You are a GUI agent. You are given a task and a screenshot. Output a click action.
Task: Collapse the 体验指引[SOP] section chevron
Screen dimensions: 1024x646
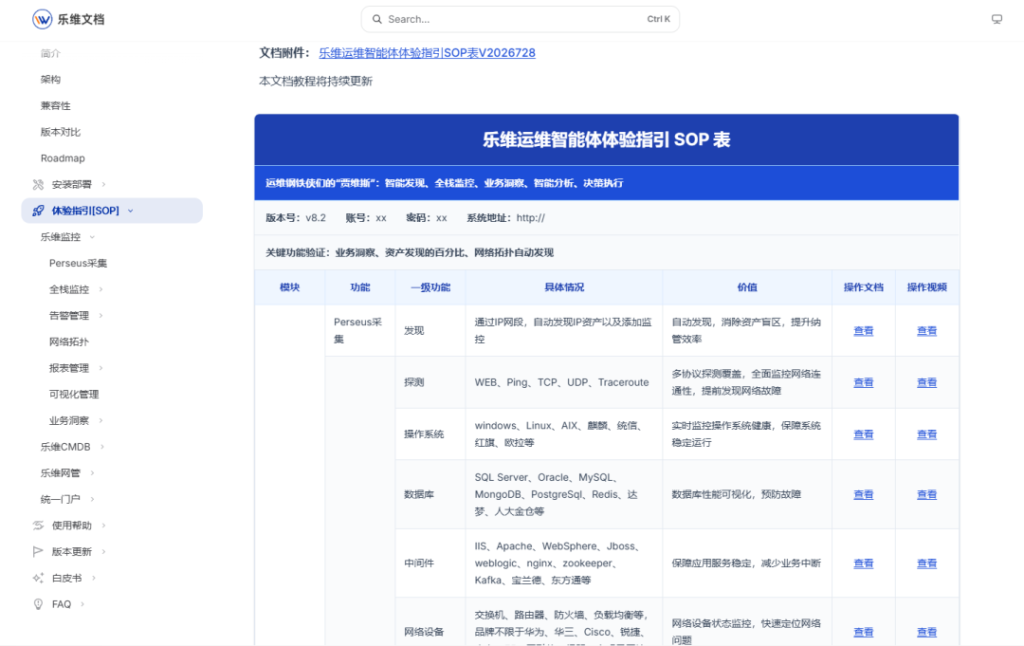[131, 210]
